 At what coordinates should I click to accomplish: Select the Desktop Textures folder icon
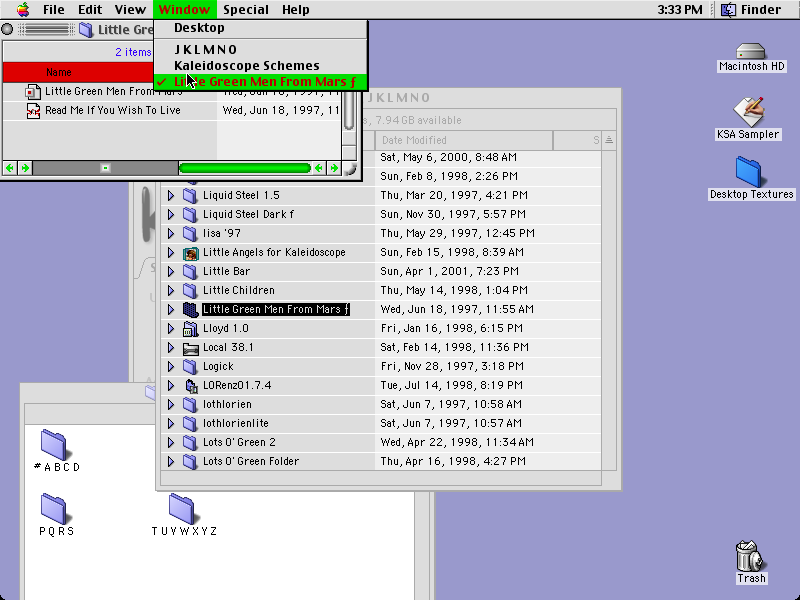point(748,172)
